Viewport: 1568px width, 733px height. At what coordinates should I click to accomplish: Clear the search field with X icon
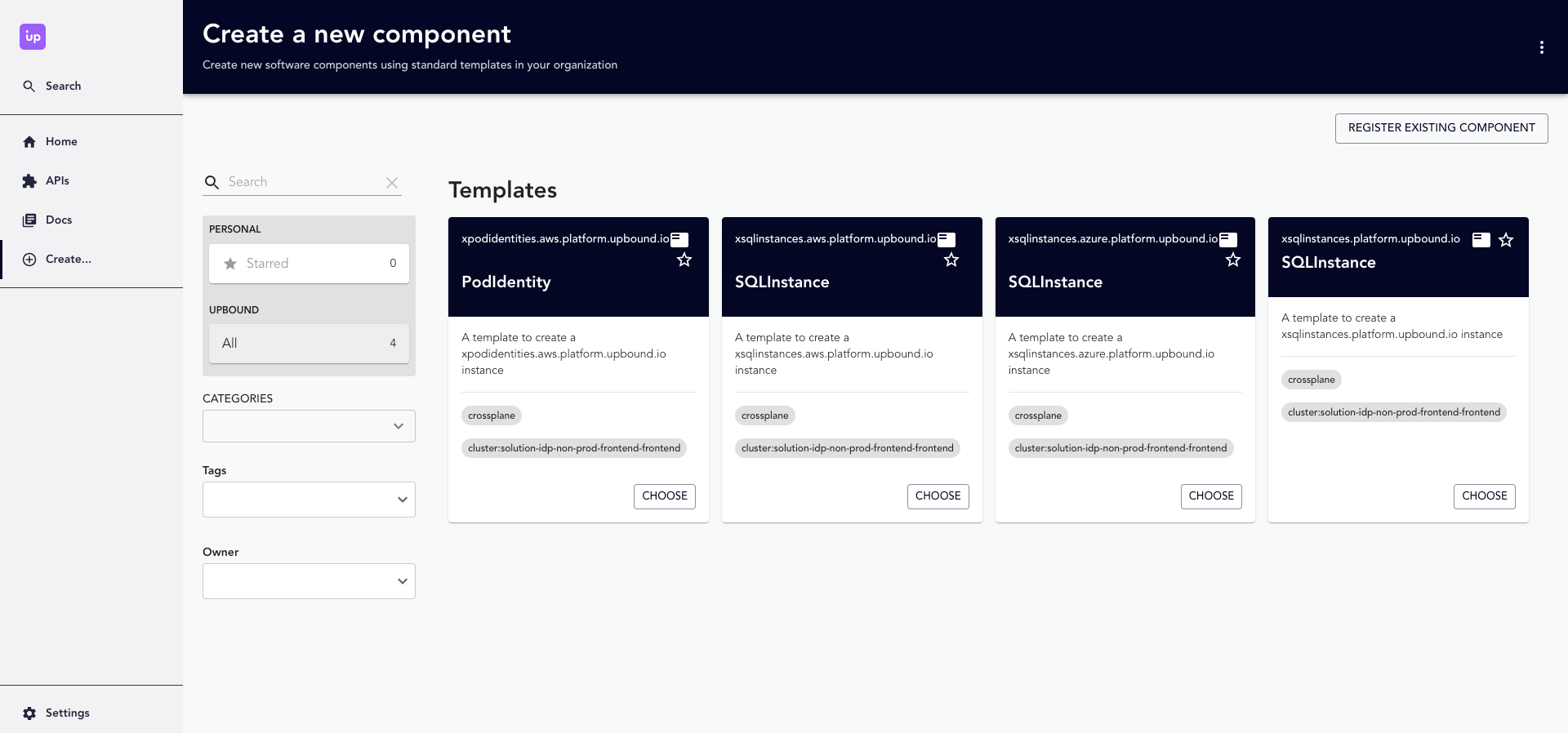click(x=392, y=183)
